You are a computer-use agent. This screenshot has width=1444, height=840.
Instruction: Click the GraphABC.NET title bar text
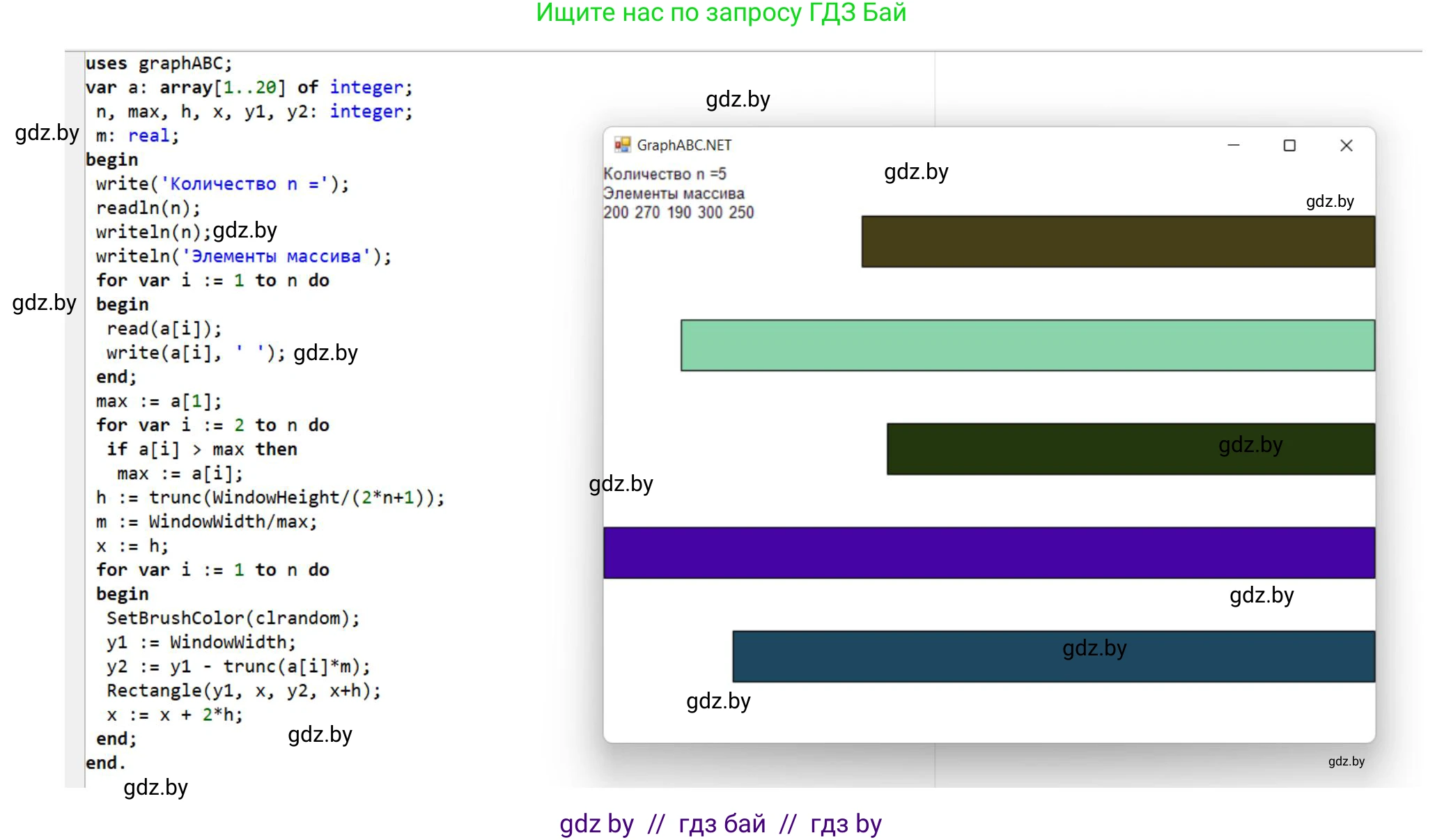(x=683, y=145)
